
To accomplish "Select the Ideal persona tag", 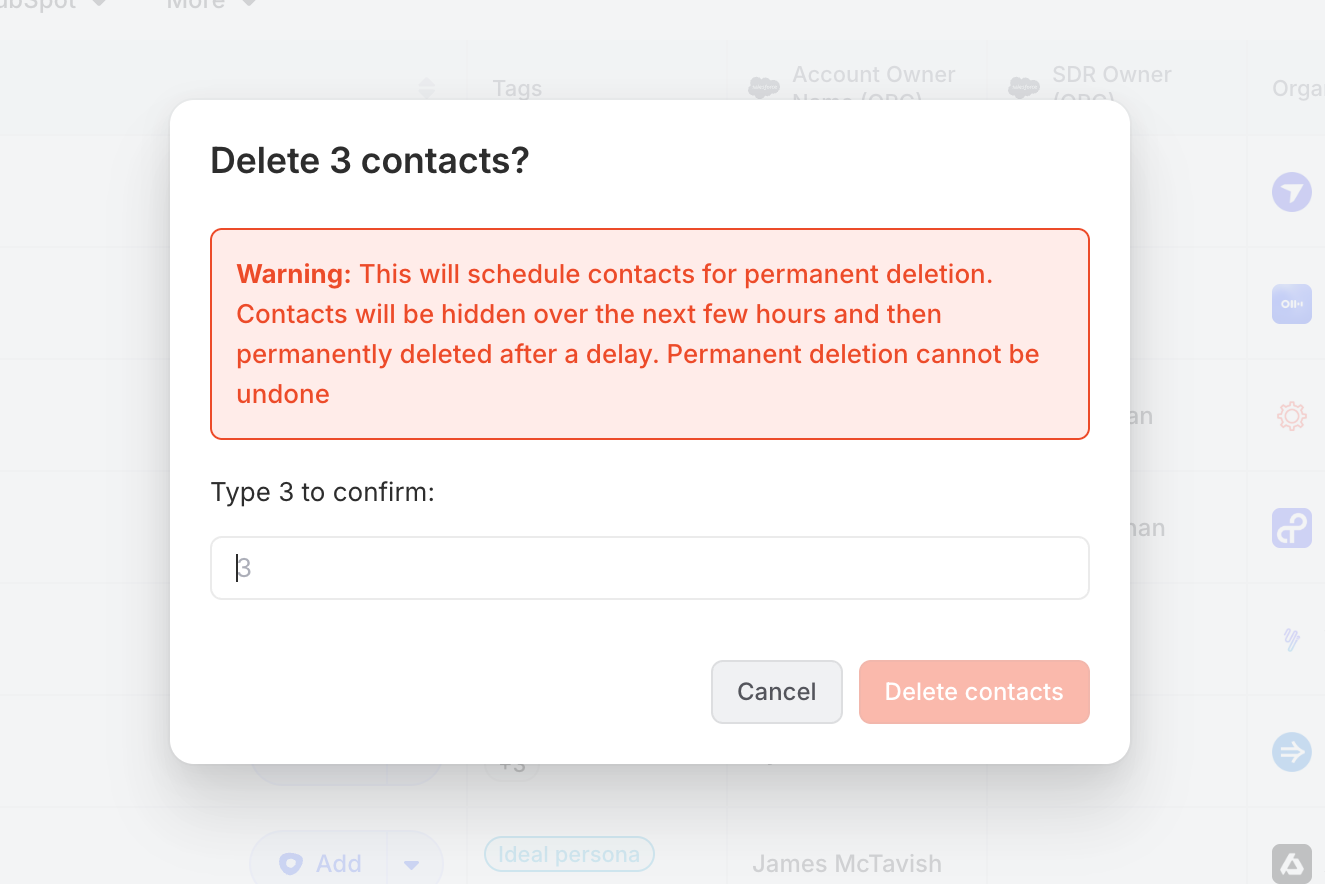I will tap(569, 855).
